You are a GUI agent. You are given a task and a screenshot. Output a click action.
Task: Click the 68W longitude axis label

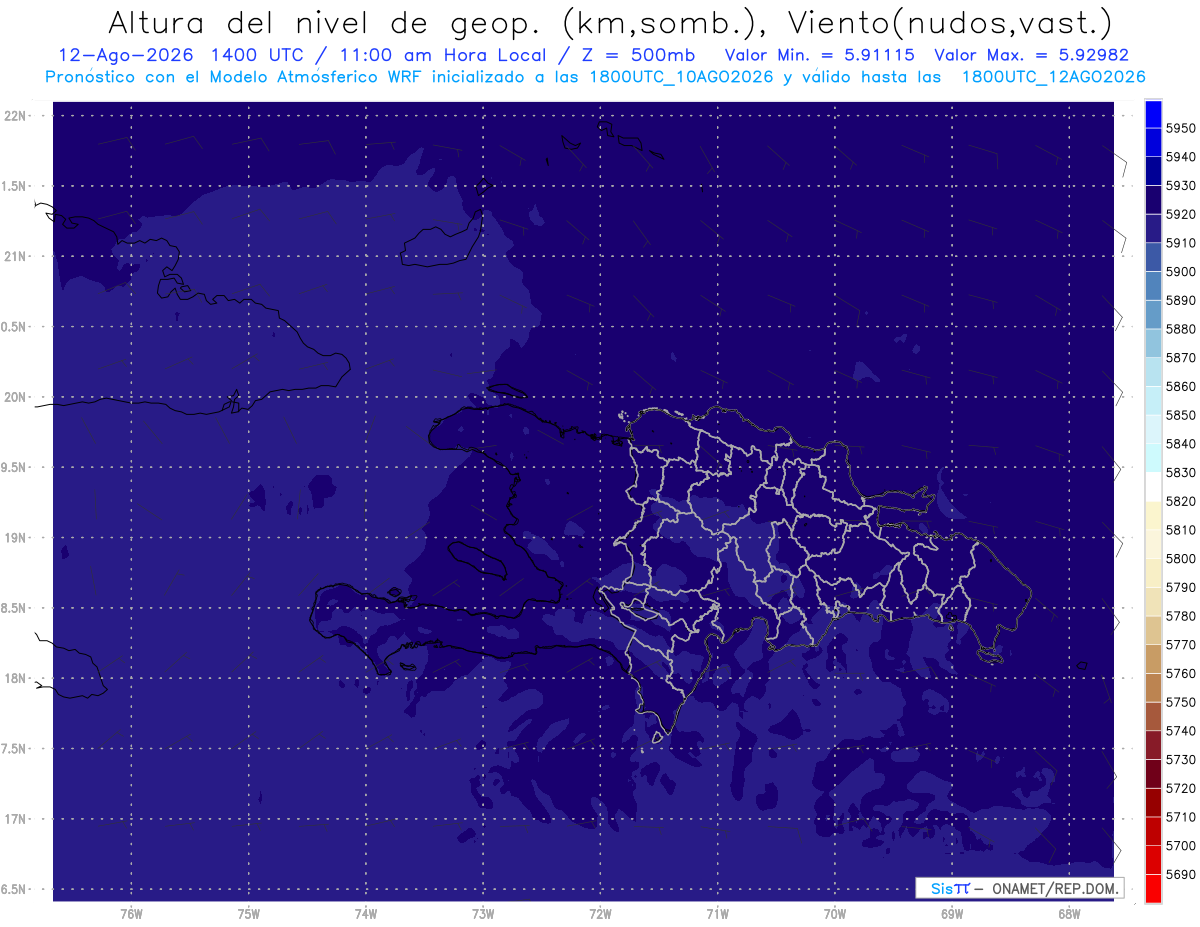(1069, 914)
